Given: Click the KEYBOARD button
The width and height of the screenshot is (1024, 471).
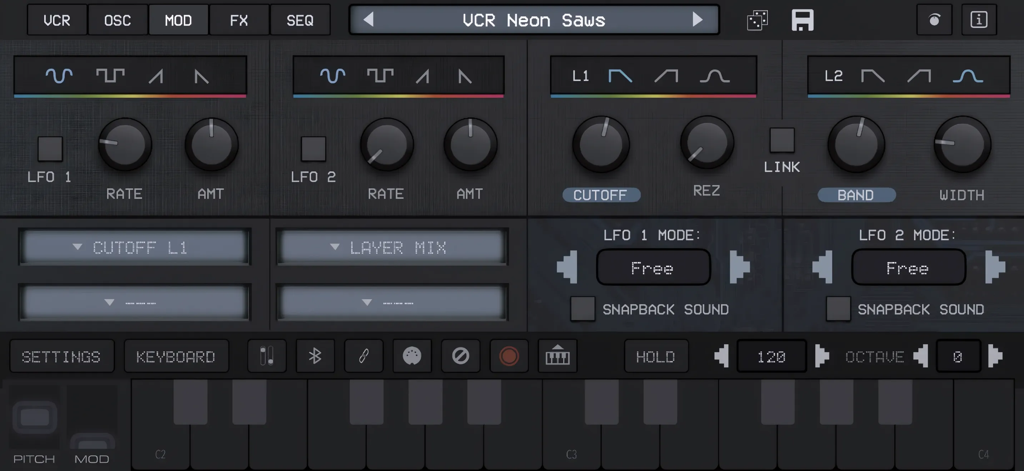Looking at the screenshot, I should coord(176,357).
